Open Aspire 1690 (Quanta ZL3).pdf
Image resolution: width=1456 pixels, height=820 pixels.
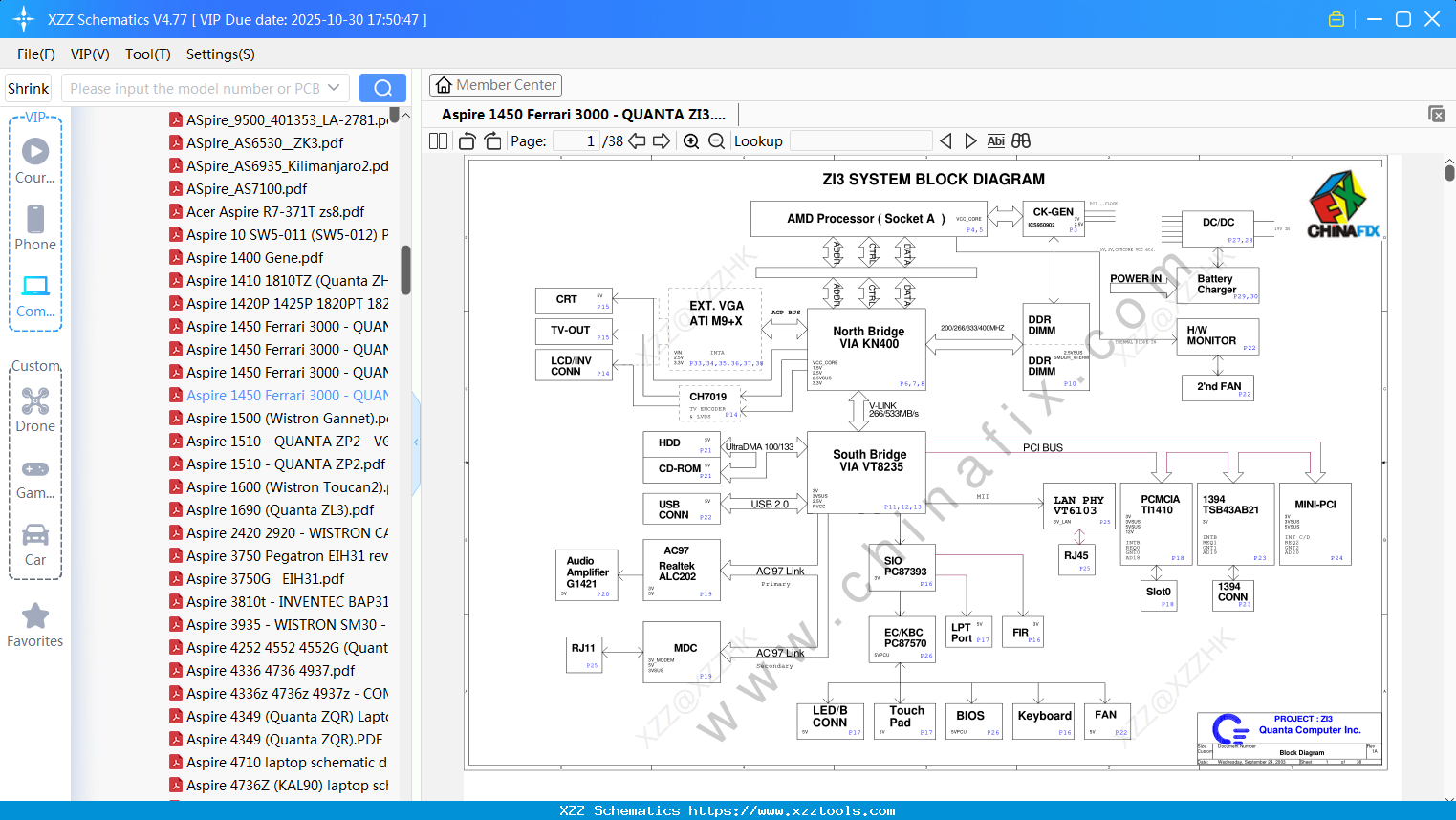click(x=272, y=510)
